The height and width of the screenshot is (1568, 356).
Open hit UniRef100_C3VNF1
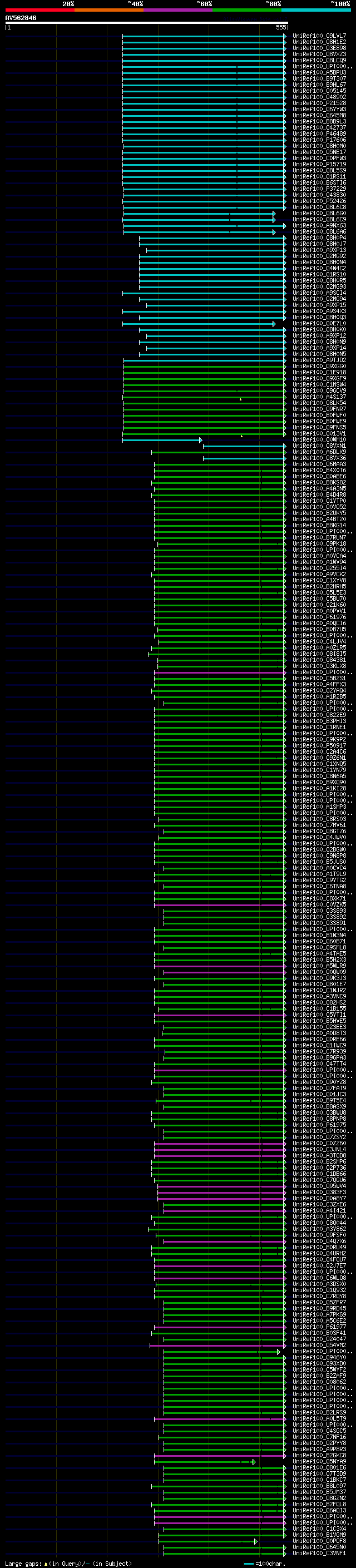[x=319, y=1554]
